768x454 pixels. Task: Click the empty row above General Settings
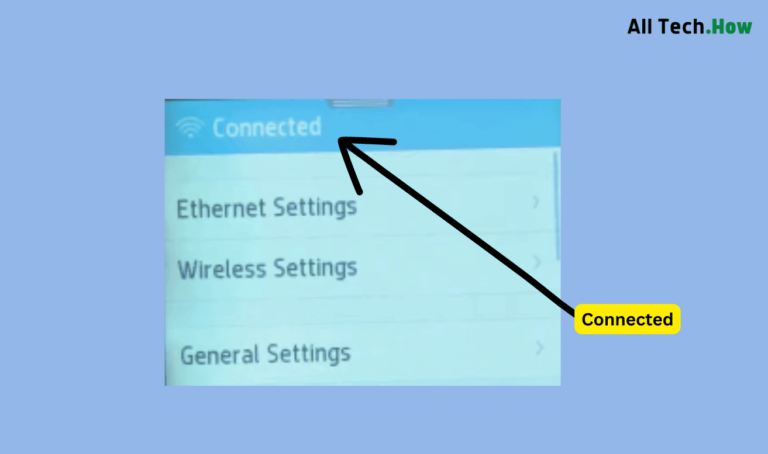(x=360, y=311)
